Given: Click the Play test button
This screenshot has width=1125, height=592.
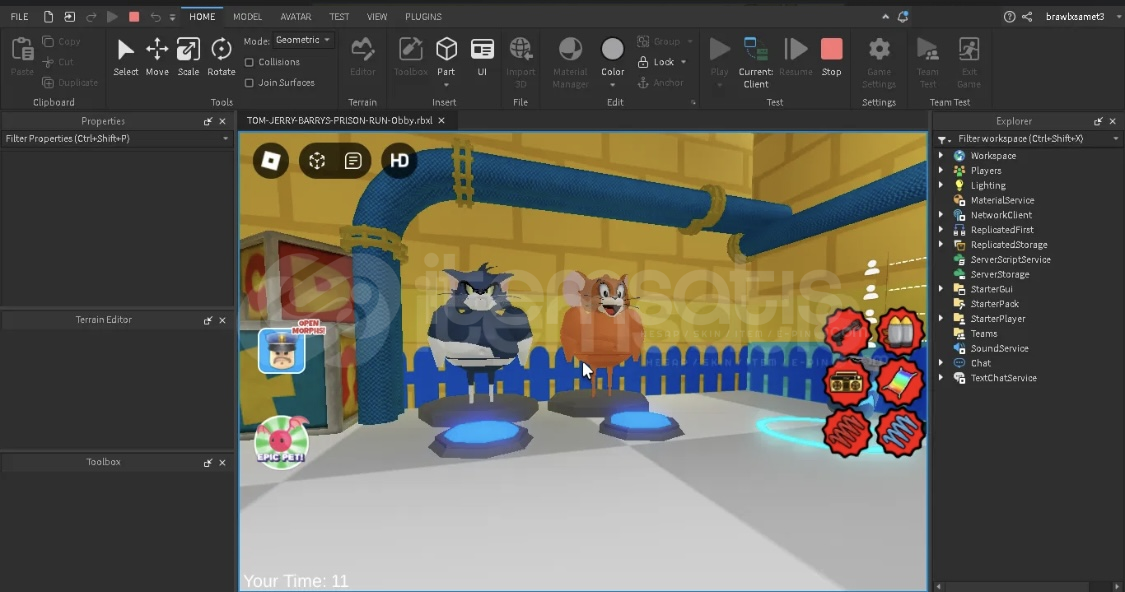Looking at the screenshot, I should (x=719, y=57).
